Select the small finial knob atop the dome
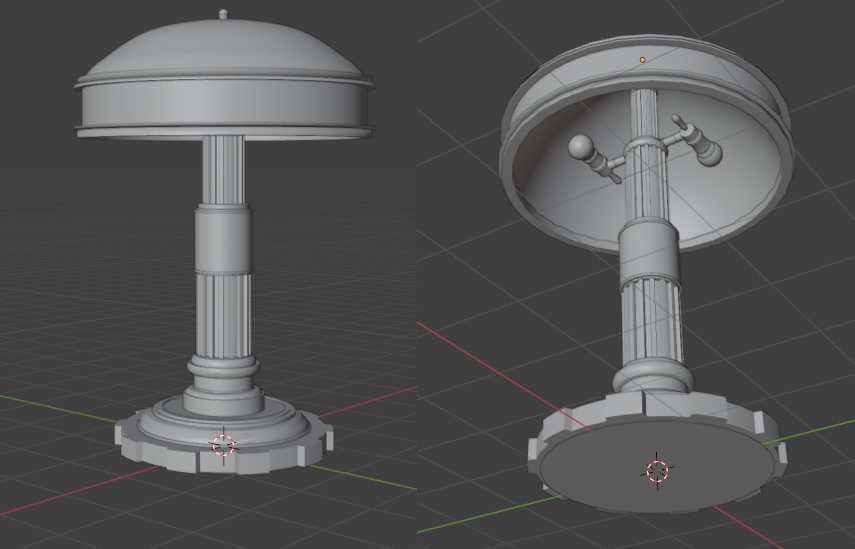 [x=223, y=15]
